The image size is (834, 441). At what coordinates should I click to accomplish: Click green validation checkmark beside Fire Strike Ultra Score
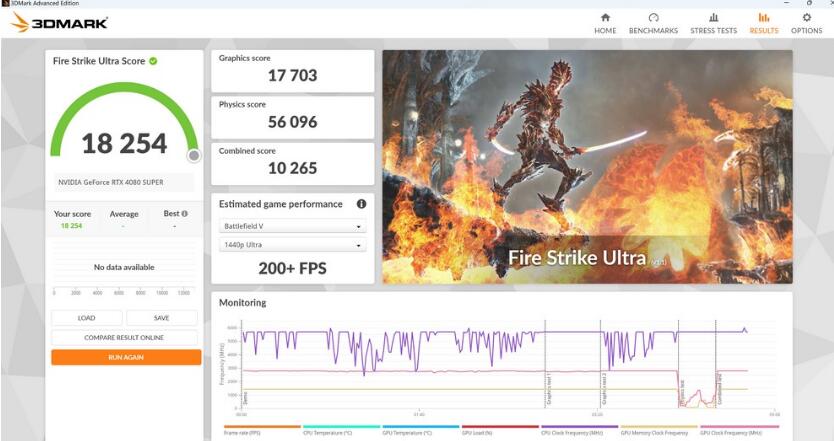[153, 61]
